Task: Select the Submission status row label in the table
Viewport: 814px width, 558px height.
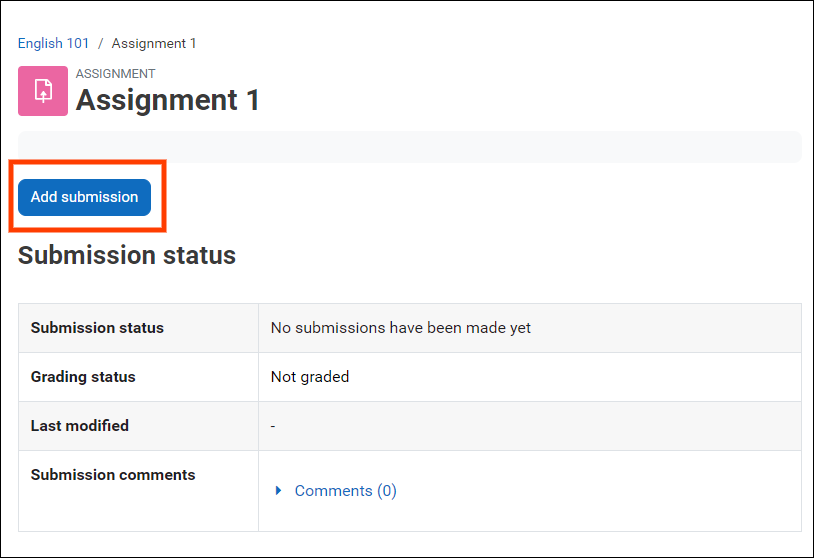Action: tap(97, 328)
